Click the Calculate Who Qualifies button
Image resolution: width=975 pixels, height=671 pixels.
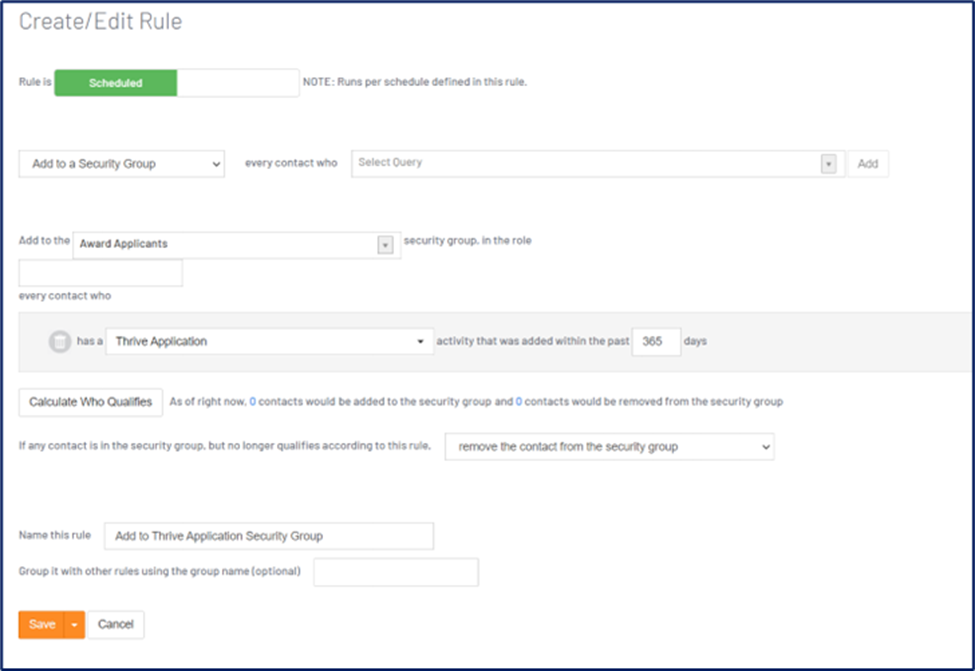pyautogui.click(x=90, y=402)
